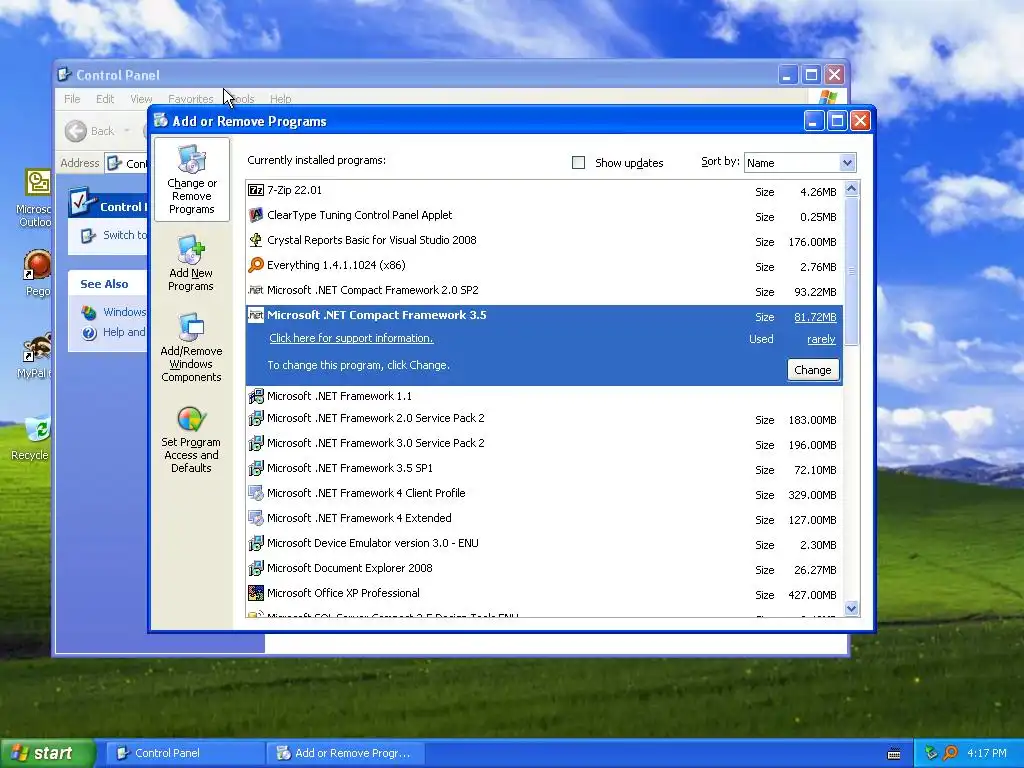Click the Everything search tray icon
The image size is (1024, 768).
coord(950,753)
